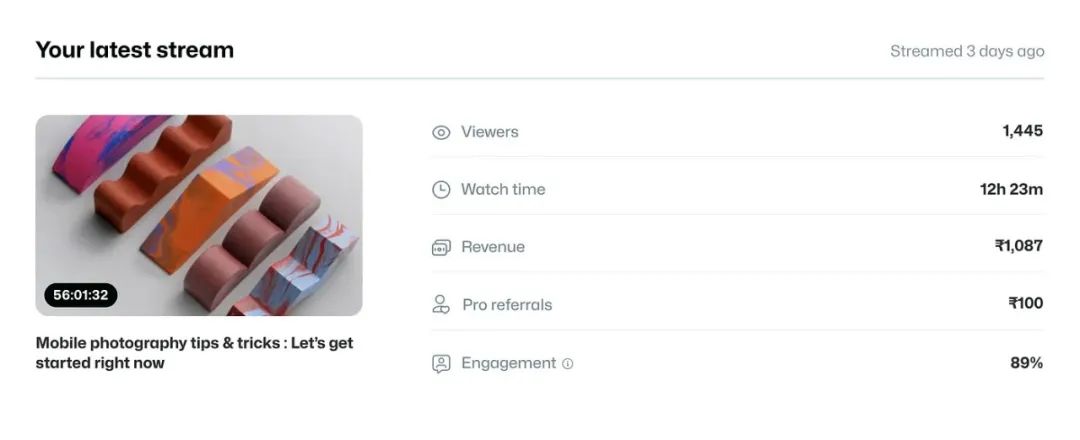Open the stream thumbnail image

(x=199, y=216)
